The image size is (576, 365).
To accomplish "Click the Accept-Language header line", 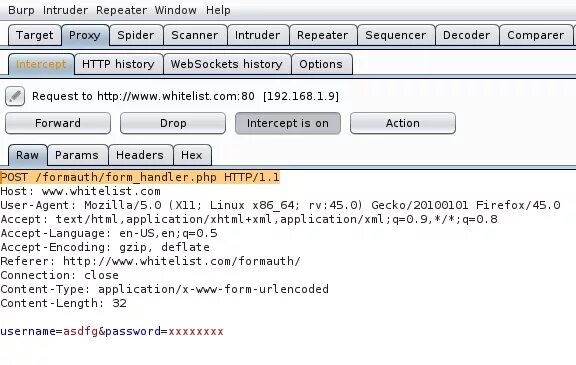I will click(109, 233).
